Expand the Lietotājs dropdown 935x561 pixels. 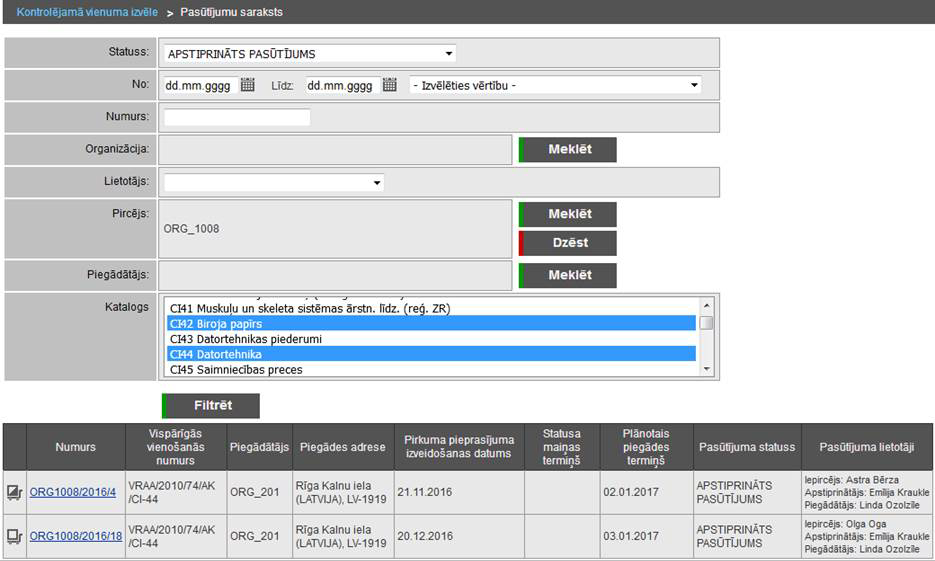point(274,183)
